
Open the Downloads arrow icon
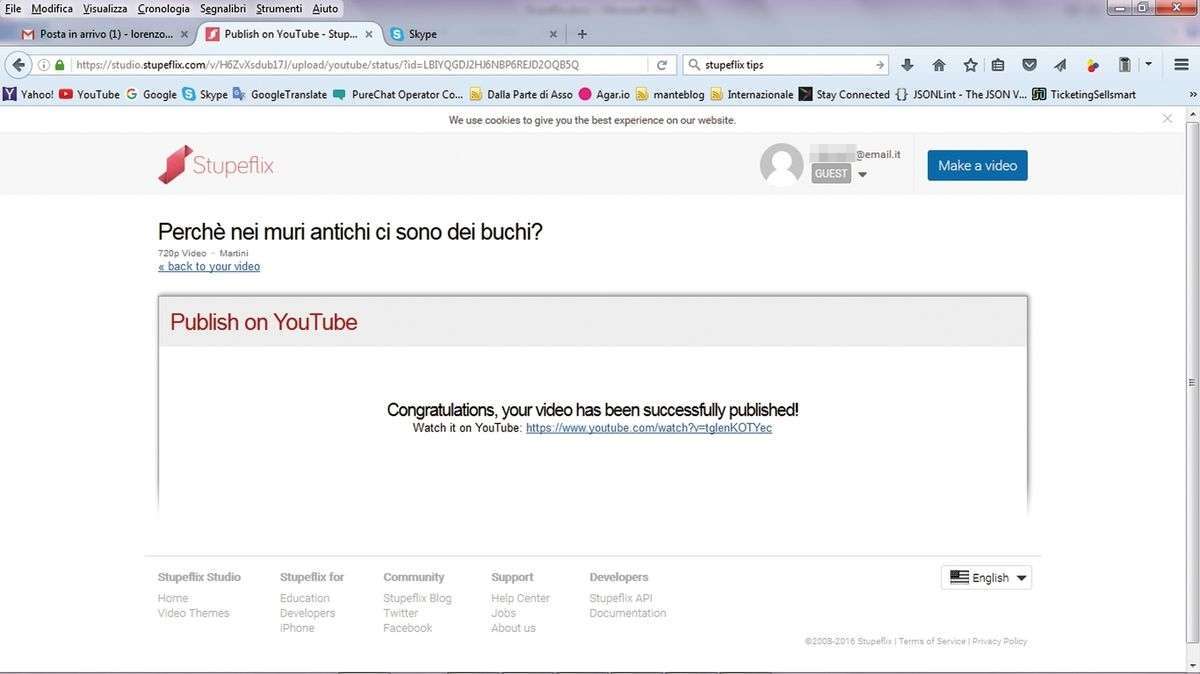[x=908, y=65]
